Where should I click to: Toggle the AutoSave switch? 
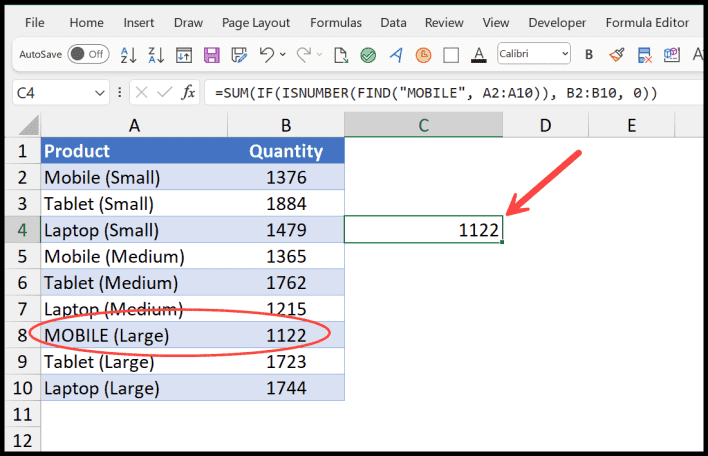(88, 55)
